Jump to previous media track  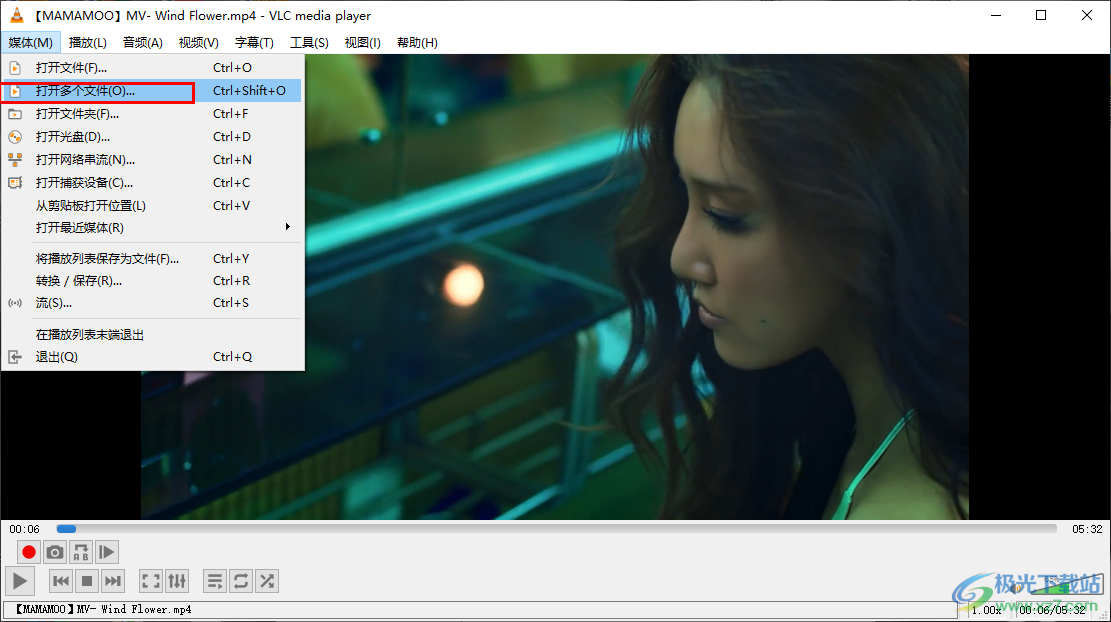click(61, 582)
